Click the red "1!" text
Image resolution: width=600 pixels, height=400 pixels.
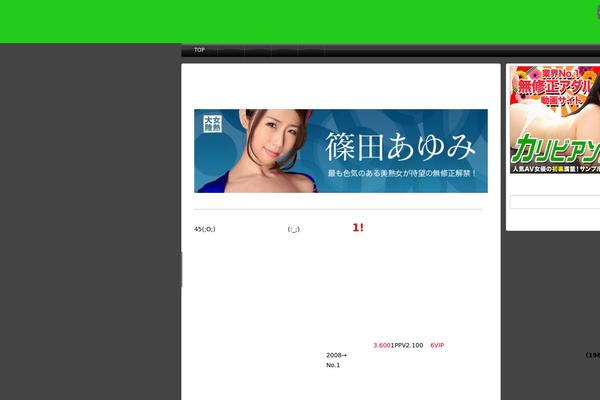tap(357, 228)
